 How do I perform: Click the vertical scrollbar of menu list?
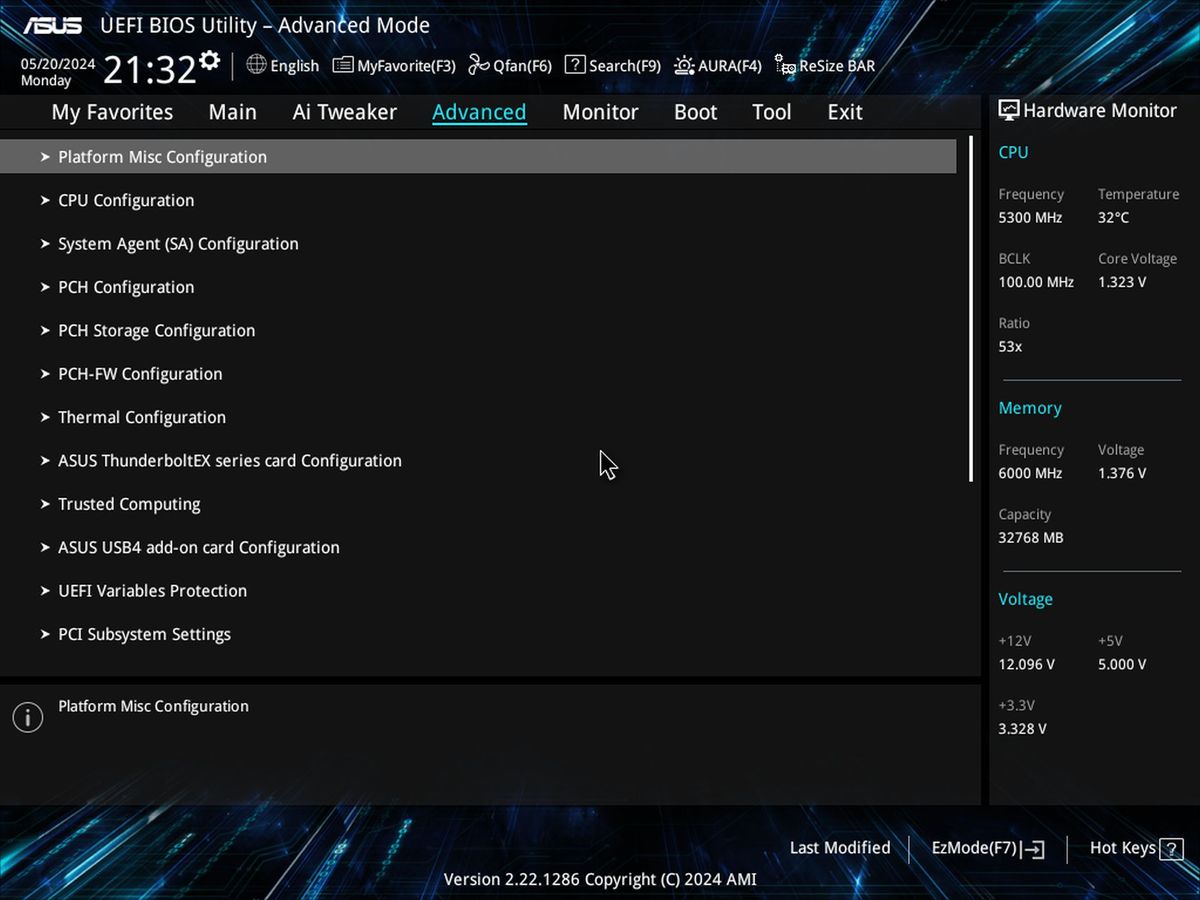(971, 310)
